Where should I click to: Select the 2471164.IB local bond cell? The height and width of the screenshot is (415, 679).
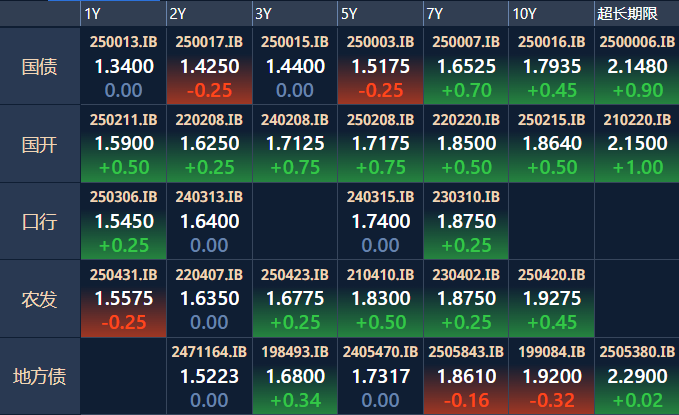click(208, 377)
